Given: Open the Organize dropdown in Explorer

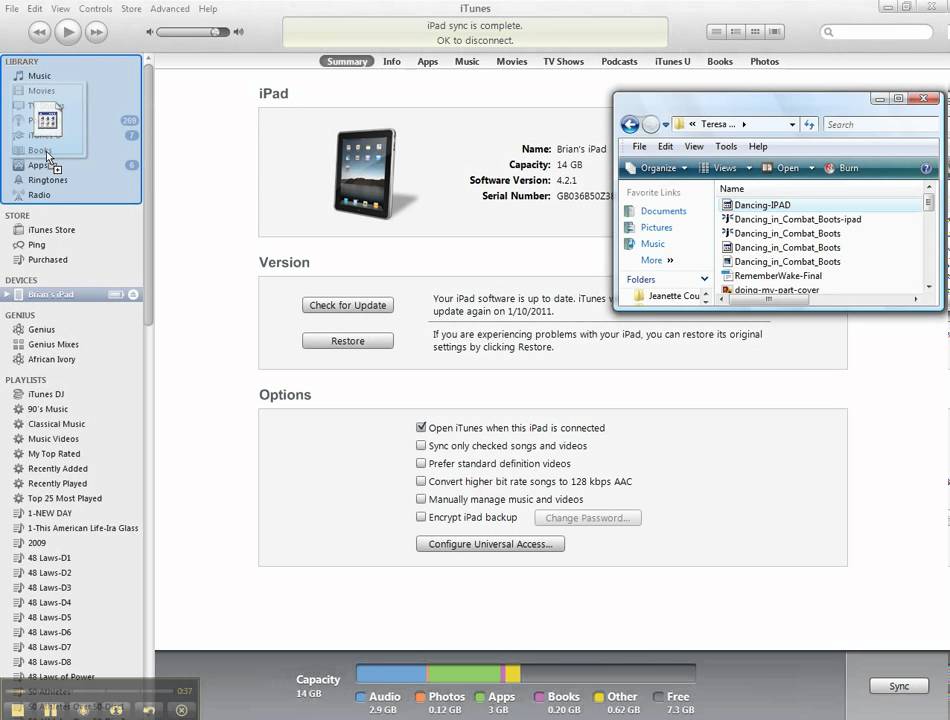Looking at the screenshot, I should click(657, 168).
